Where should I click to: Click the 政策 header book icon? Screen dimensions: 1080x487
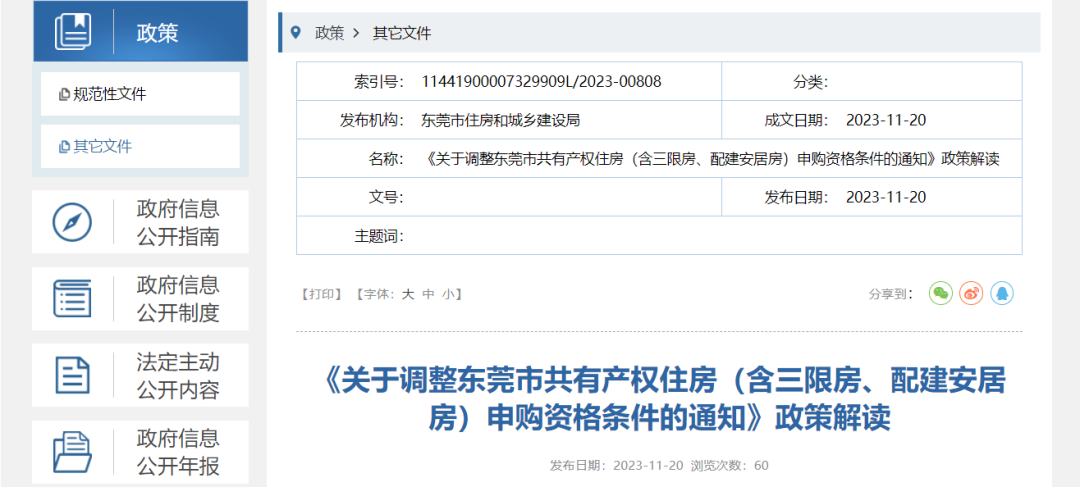tap(73, 32)
